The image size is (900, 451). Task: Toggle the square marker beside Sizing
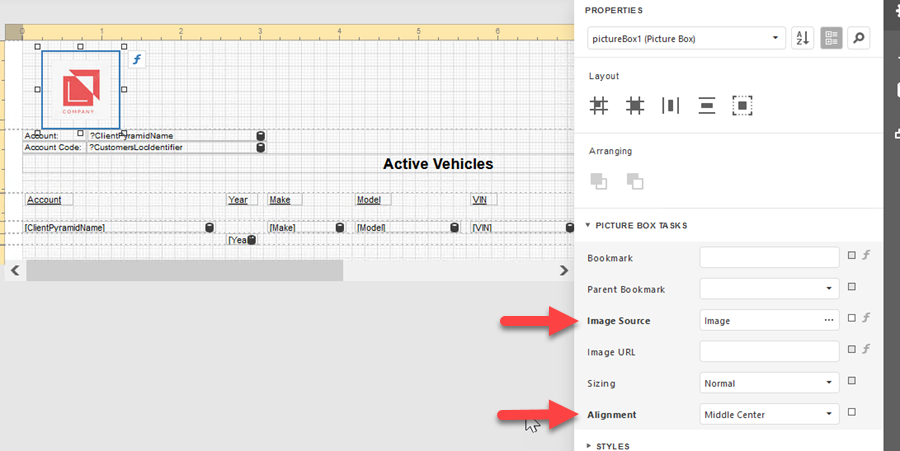tap(851, 381)
